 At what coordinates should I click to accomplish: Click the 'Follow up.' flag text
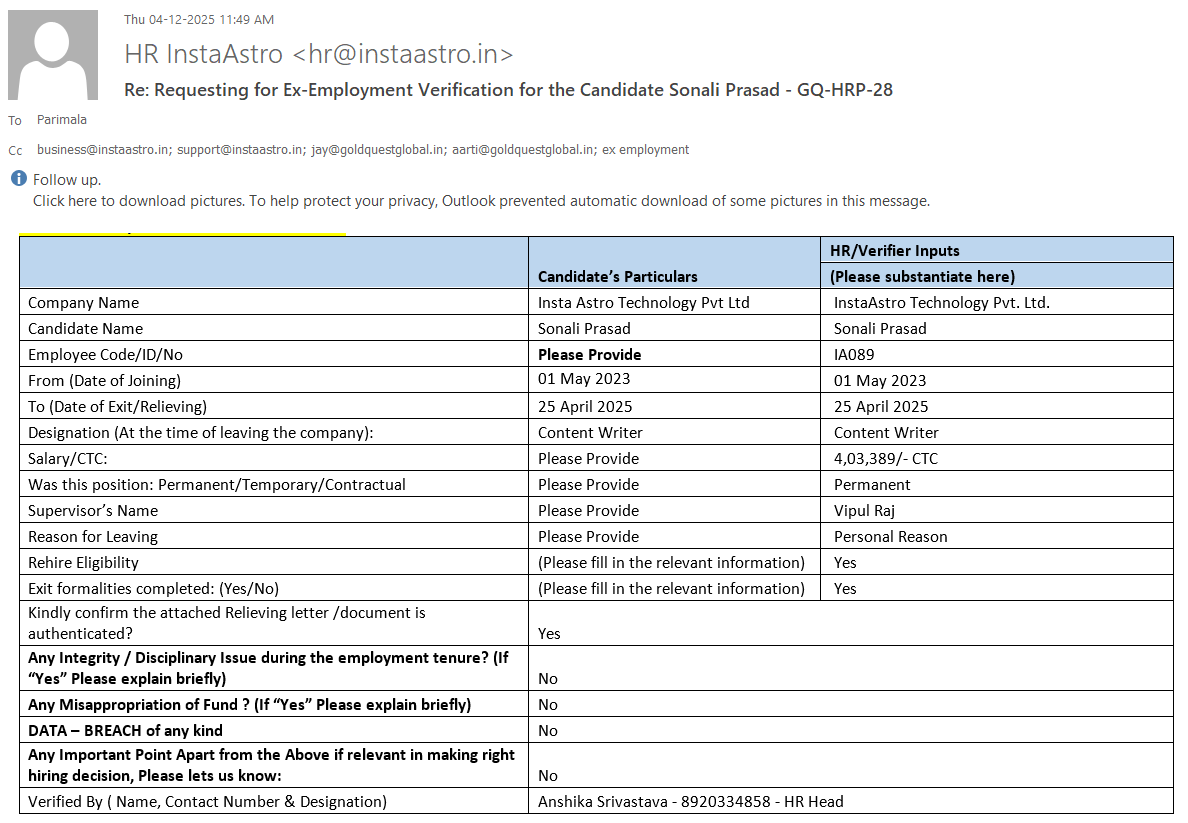pyautogui.click(x=67, y=180)
